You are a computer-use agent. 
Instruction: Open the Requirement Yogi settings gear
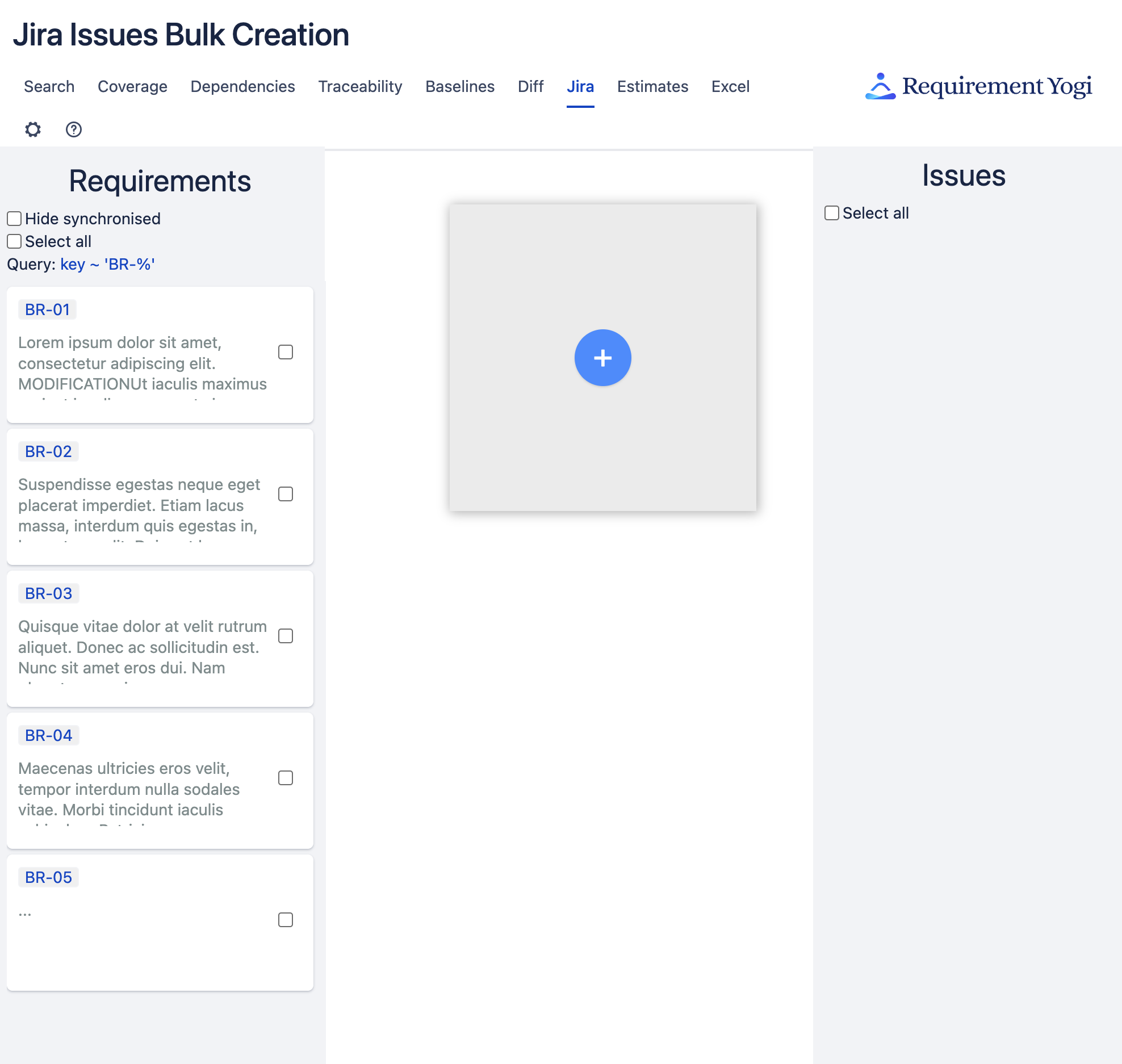pyautogui.click(x=33, y=129)
